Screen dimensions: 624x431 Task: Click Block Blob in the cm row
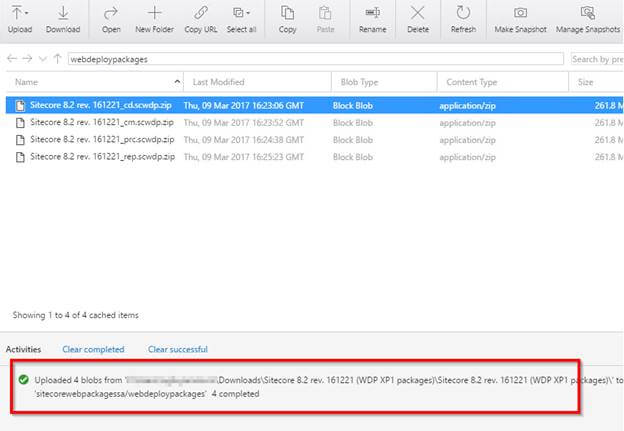353,123
